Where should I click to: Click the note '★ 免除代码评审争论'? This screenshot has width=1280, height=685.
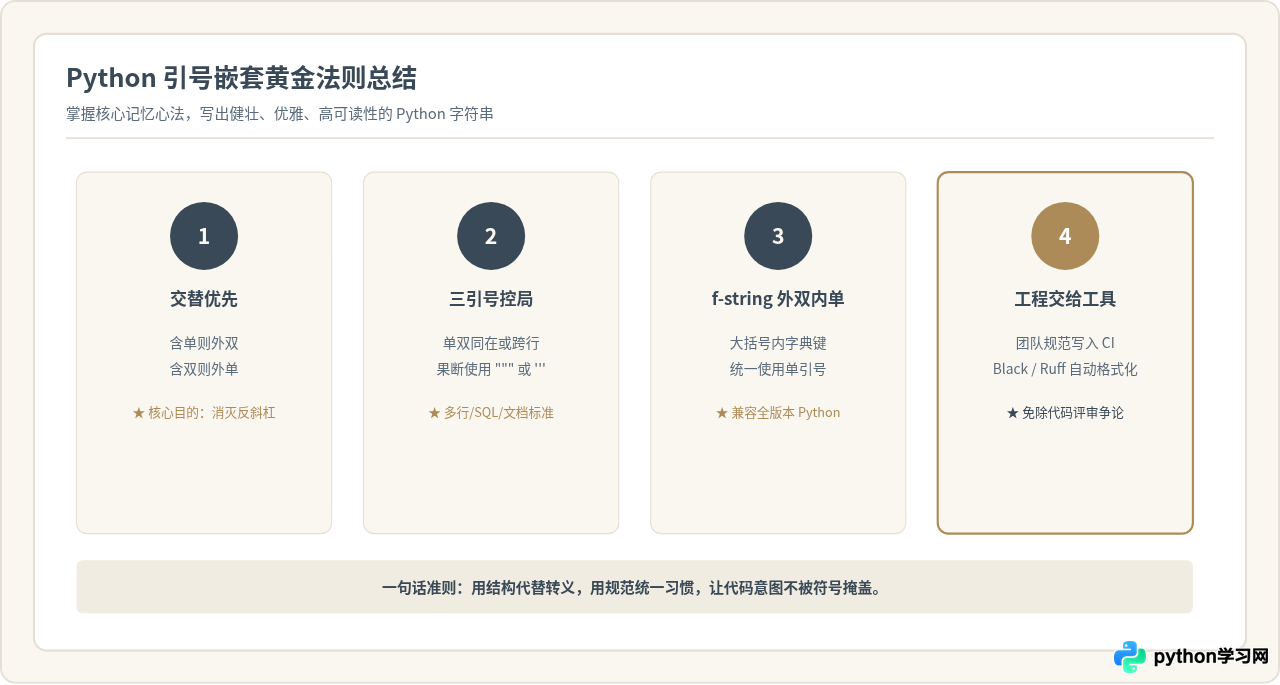[1065, 412]
